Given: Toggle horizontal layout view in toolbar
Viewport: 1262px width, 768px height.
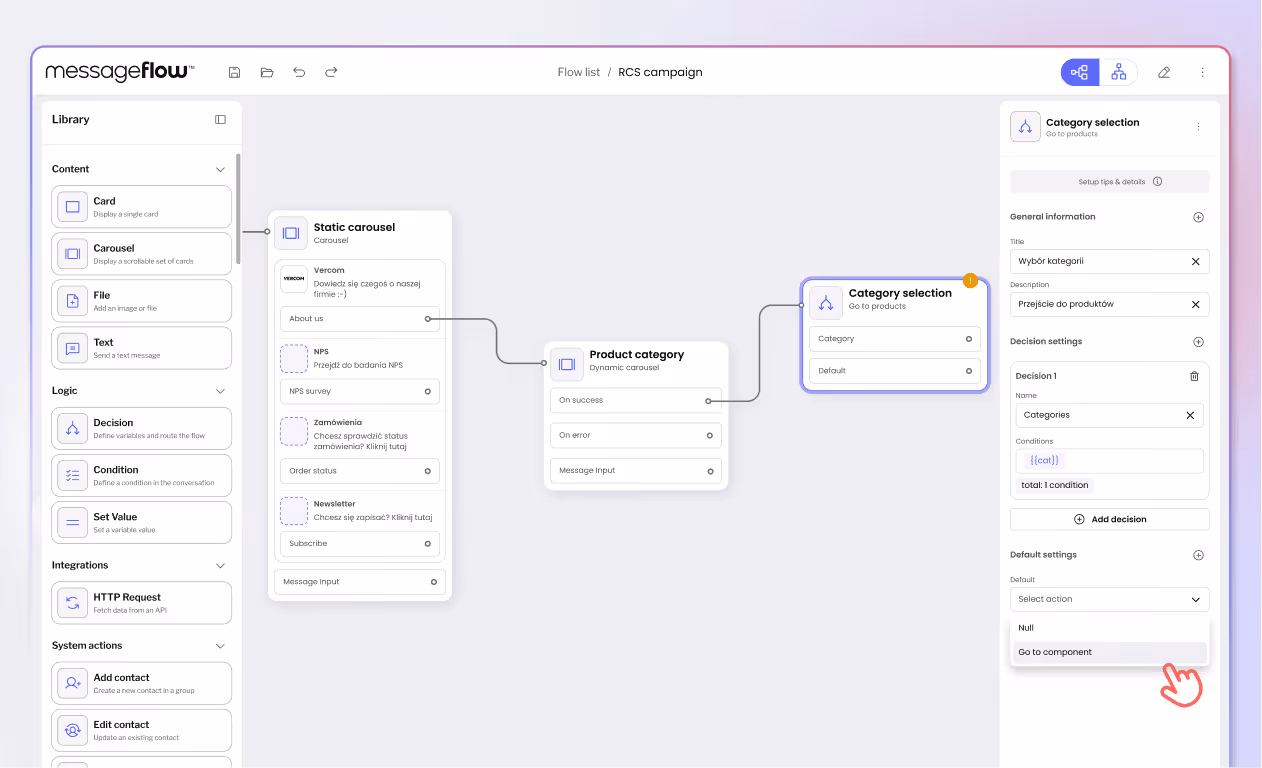Looking at the screenshot, I should coord(1079,72).
